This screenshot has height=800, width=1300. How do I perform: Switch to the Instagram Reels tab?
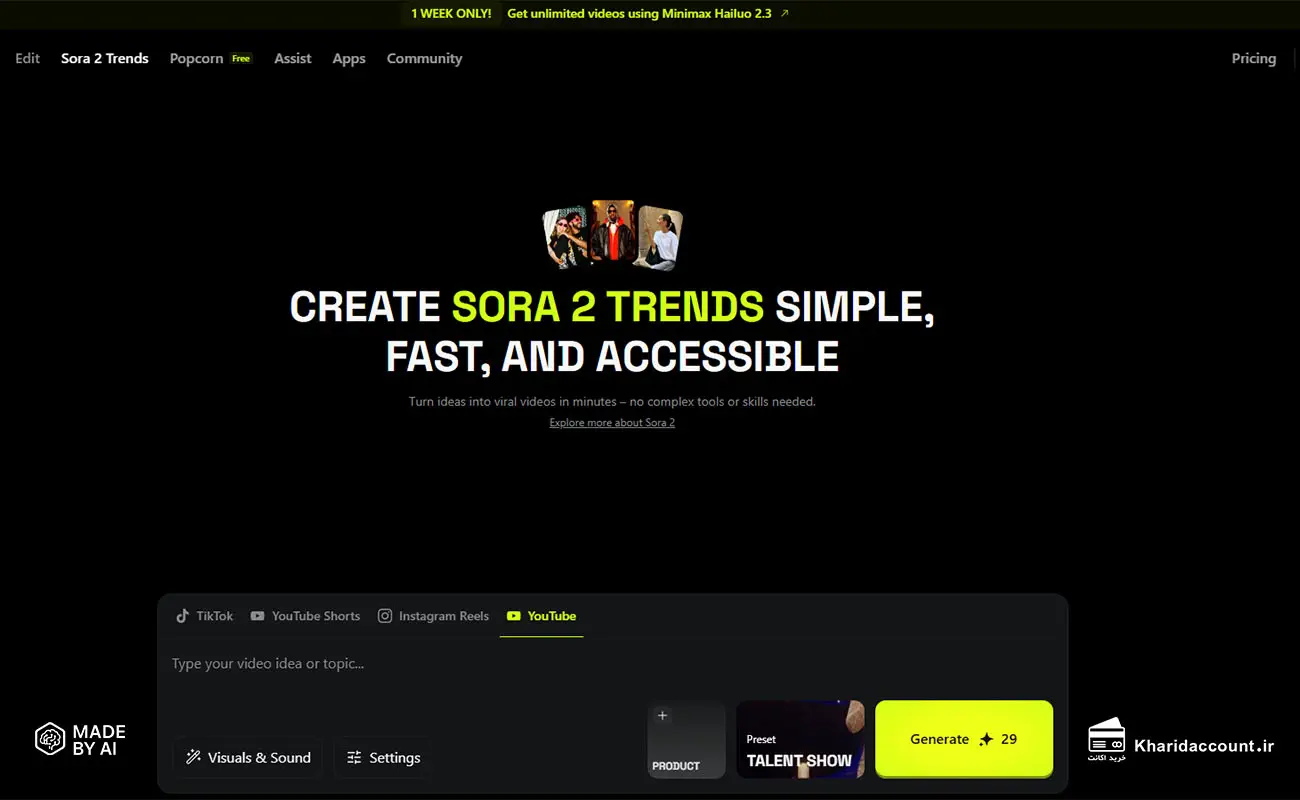tap(433, 616)
